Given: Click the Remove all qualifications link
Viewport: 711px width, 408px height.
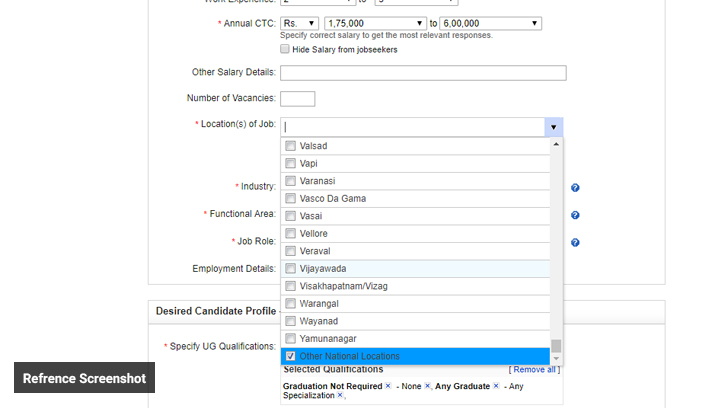Looking at the screenshot, I should (534, 370).
